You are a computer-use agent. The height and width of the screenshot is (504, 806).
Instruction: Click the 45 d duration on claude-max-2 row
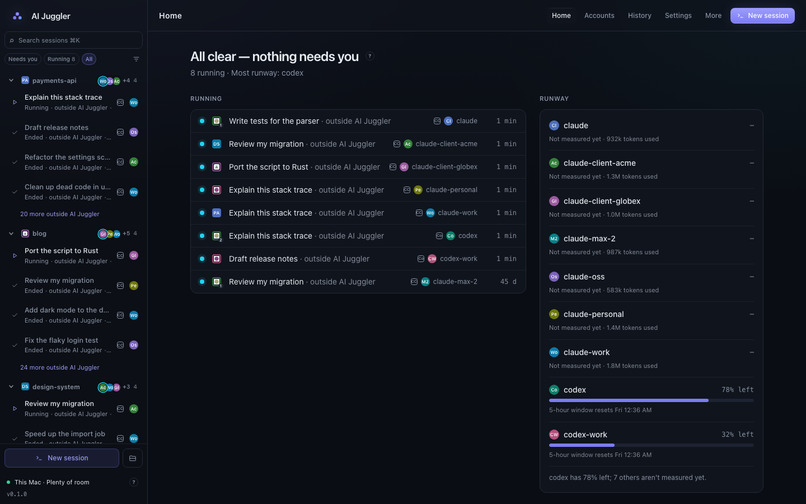508,281
